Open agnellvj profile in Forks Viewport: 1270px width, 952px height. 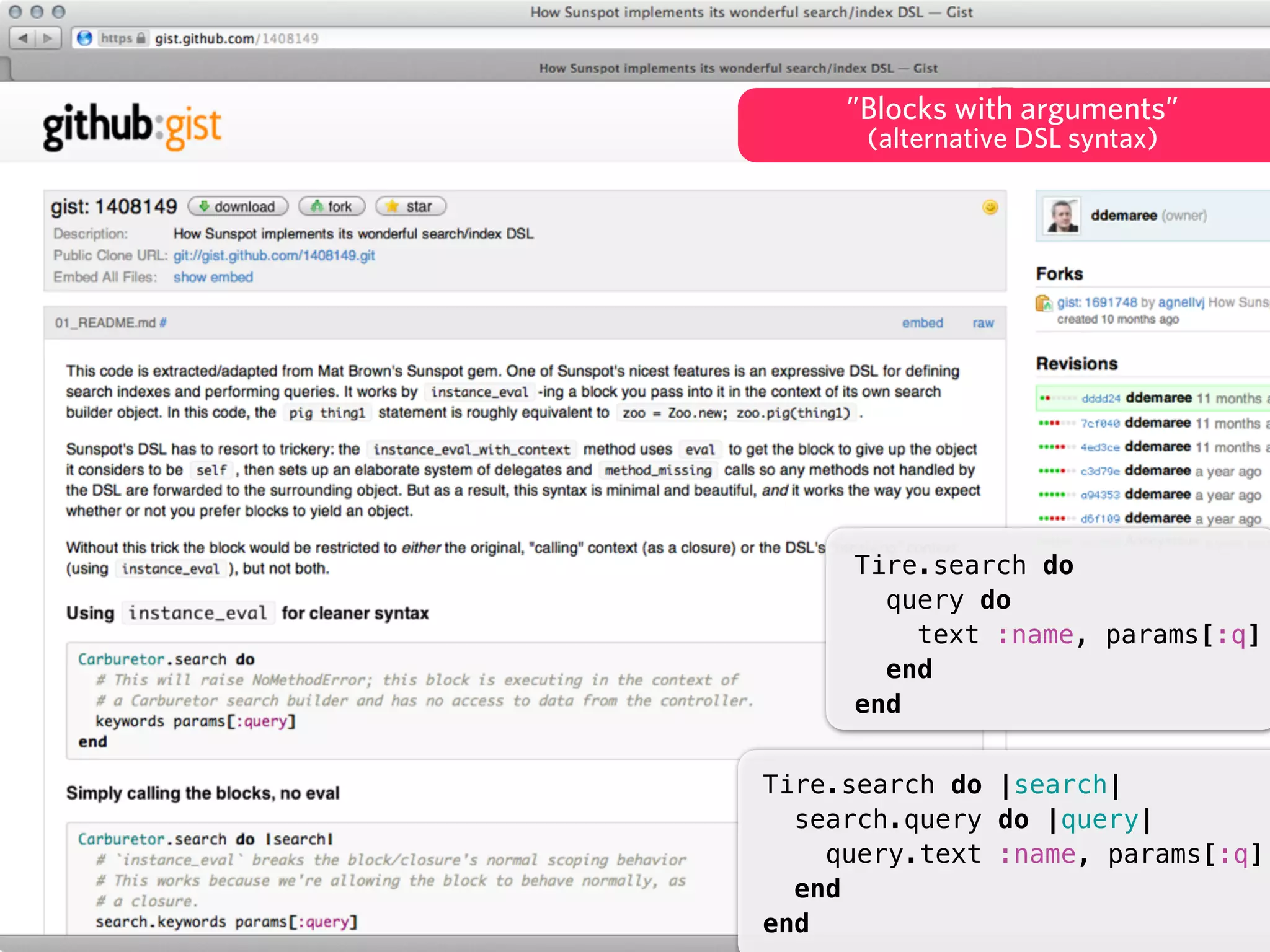tap(1181, 302)
